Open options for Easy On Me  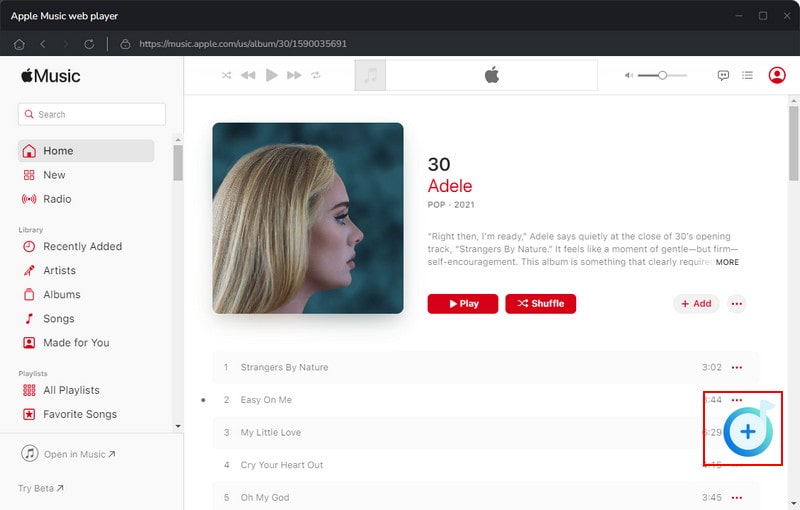click(737, 400)
